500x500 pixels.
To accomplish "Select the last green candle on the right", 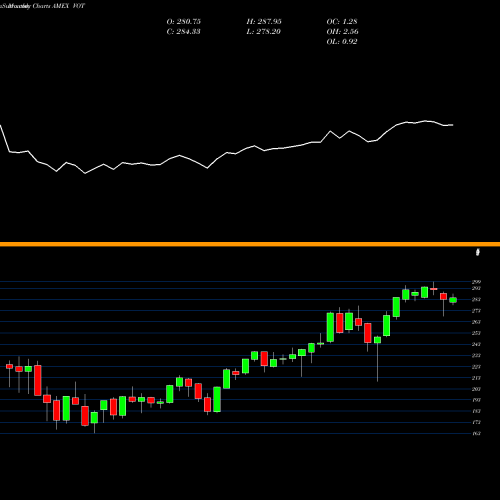I will coord(453,300).
